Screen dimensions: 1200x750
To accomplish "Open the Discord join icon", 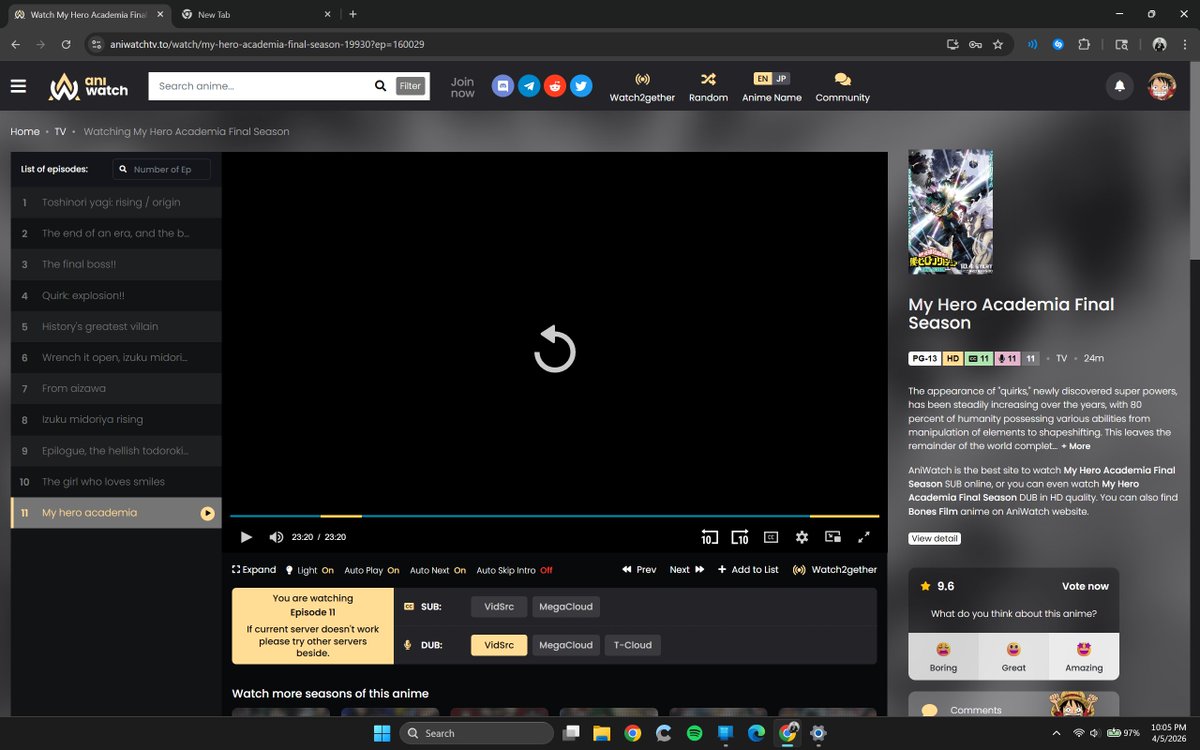I will pyautogui.click(x=503, y=86).
